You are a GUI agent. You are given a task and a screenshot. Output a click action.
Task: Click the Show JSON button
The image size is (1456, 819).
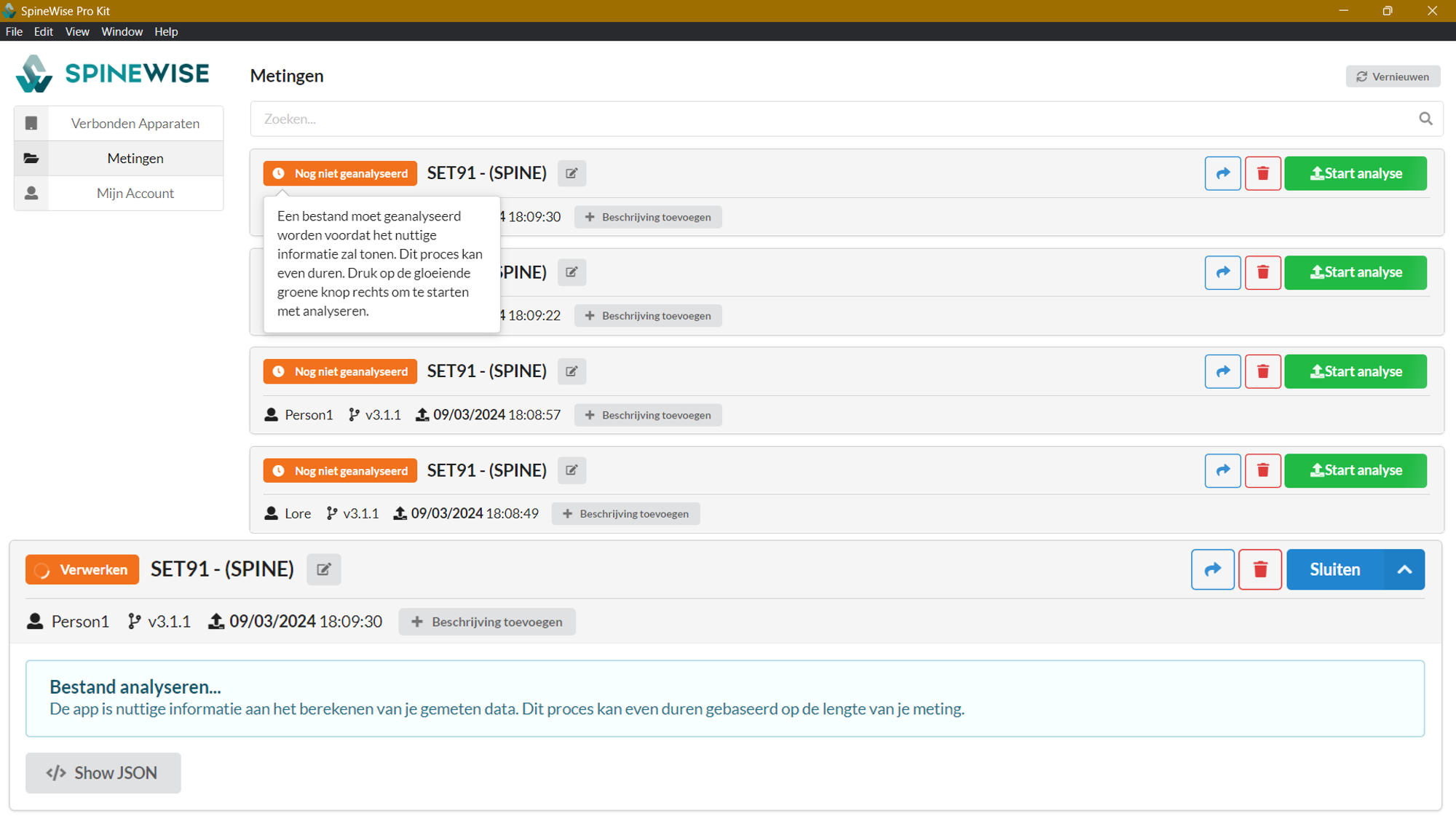pos(103,772)
